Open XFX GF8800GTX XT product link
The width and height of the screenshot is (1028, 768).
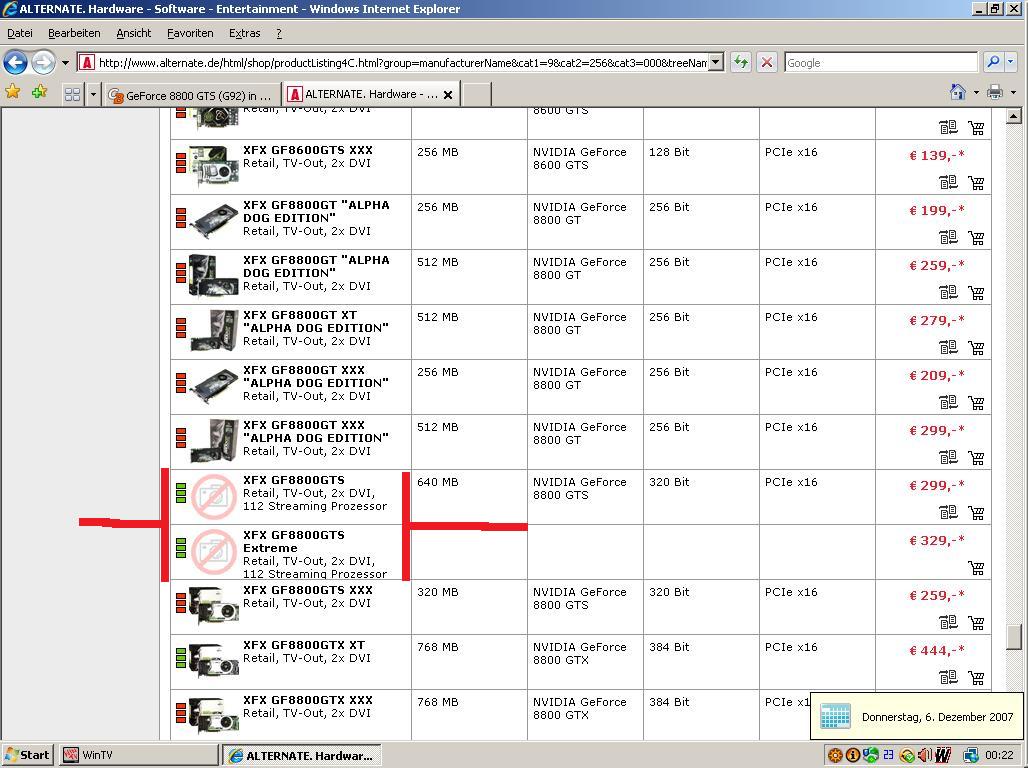coord(304,645)
